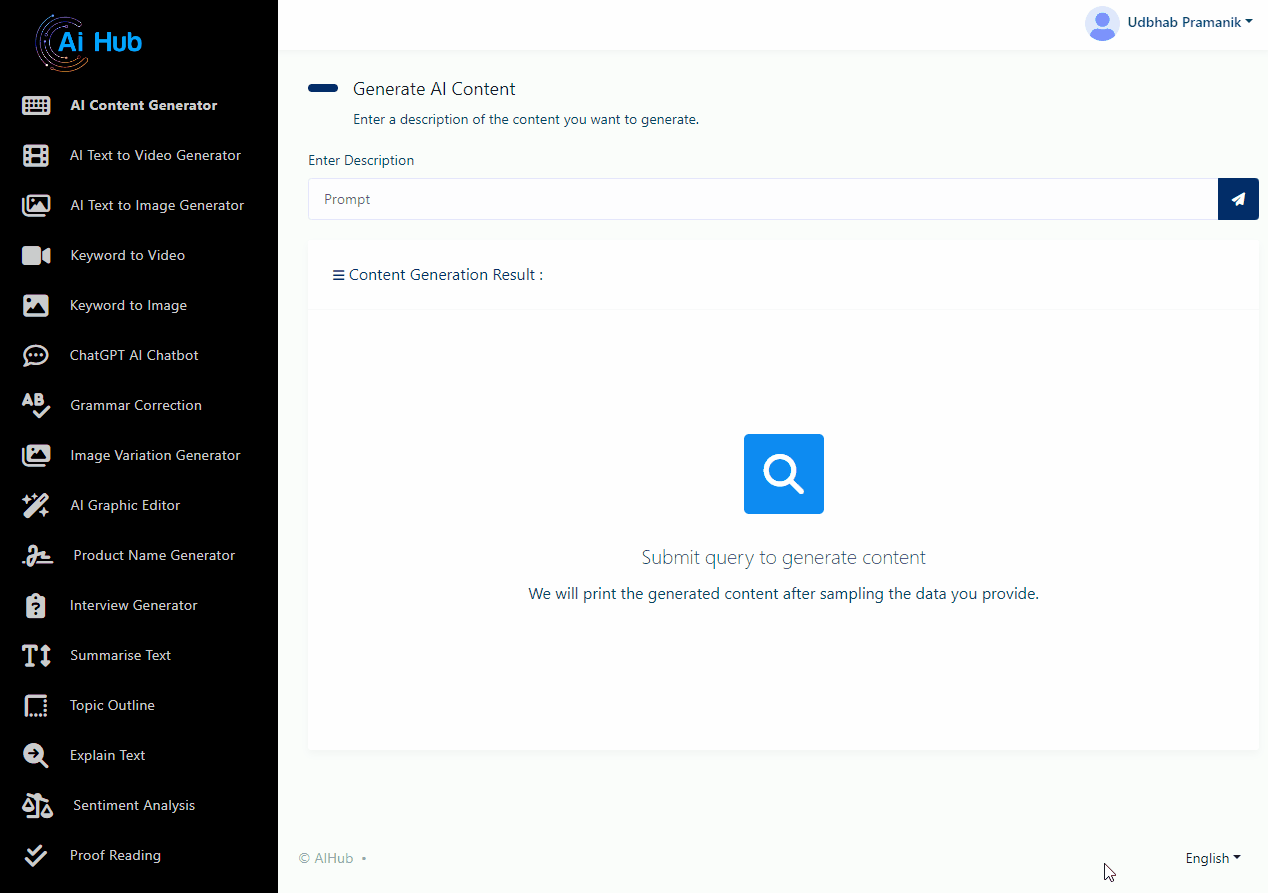Click the Ai Hub logo
This screenshot has width=1268, height=893.
pos(90,41)
